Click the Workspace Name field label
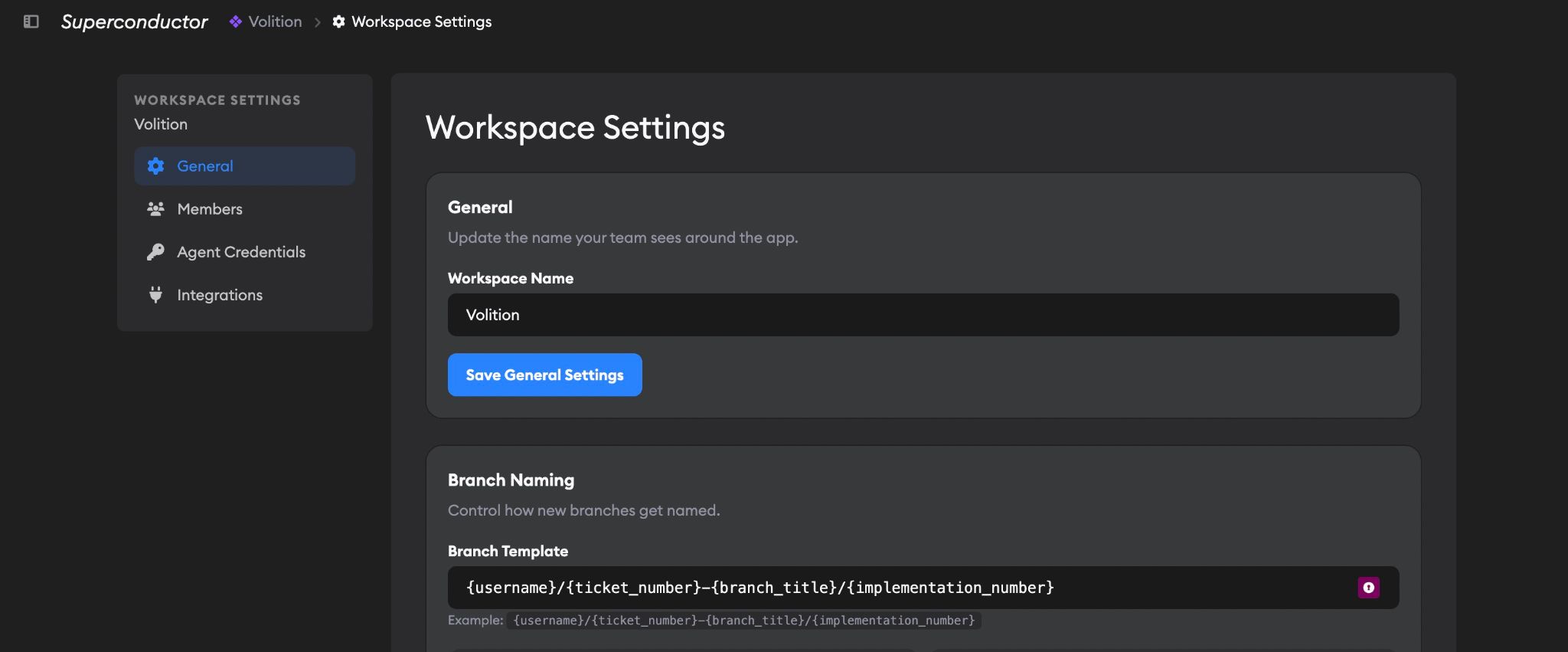 [x=511, y=278]
